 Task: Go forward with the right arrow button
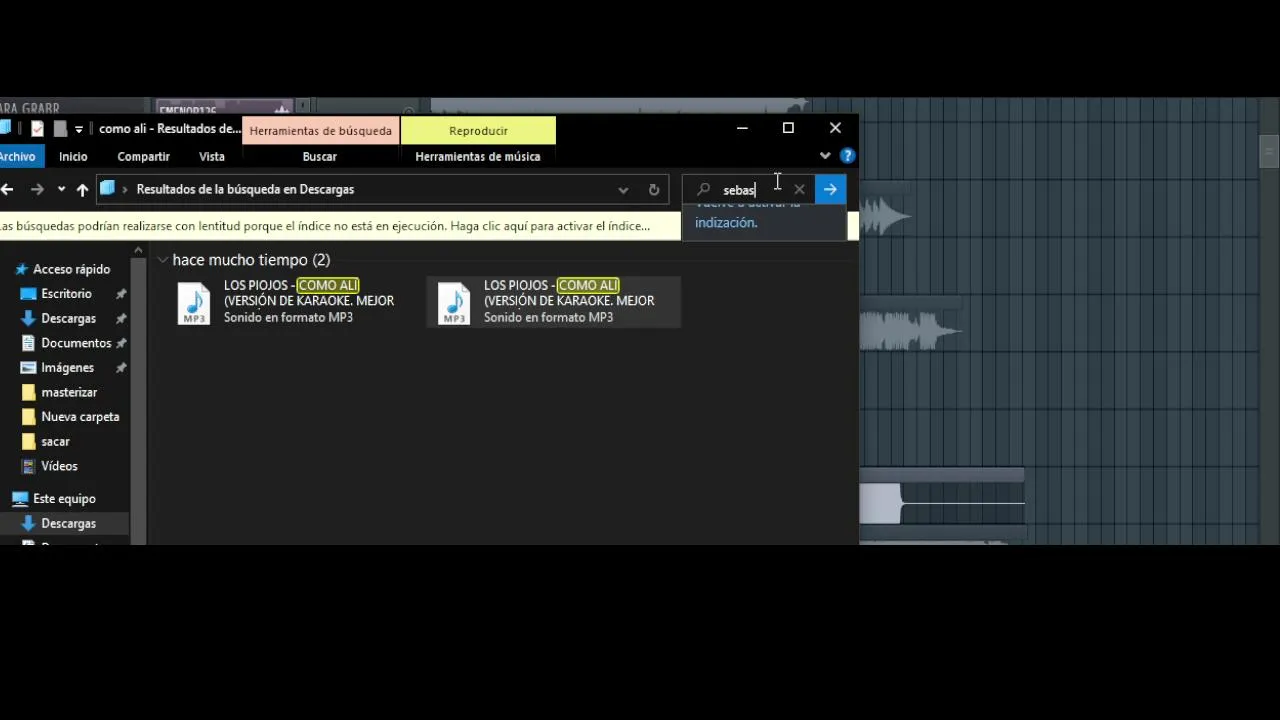click(x=37, y=189)
